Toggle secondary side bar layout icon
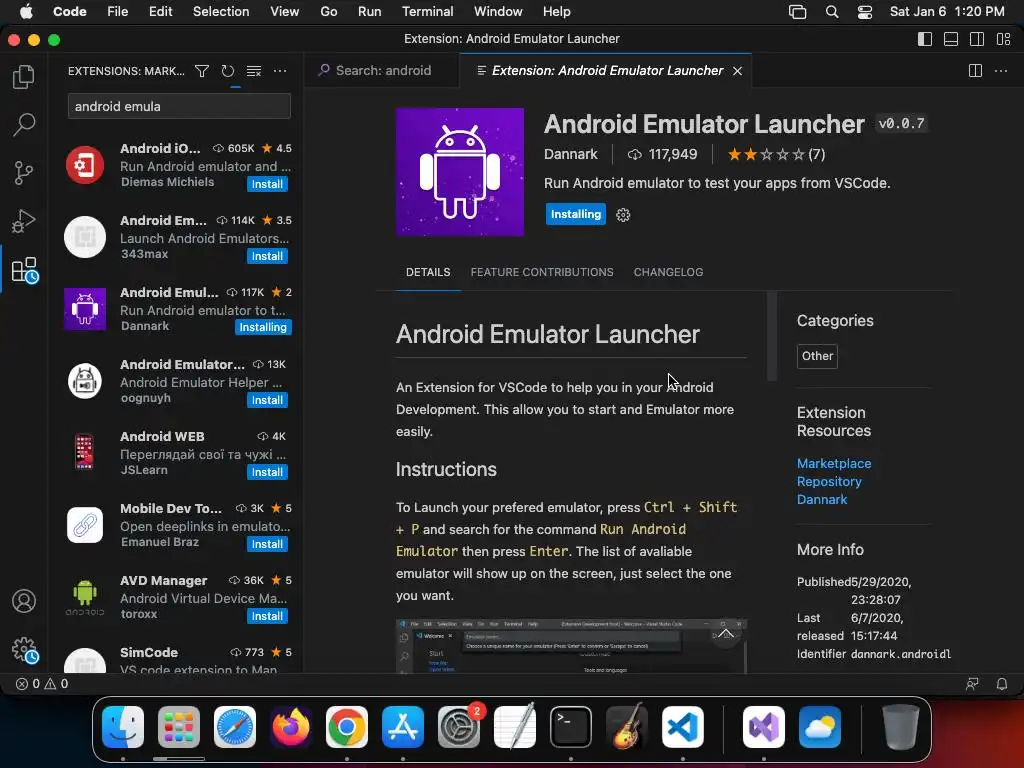 [977, 39]
